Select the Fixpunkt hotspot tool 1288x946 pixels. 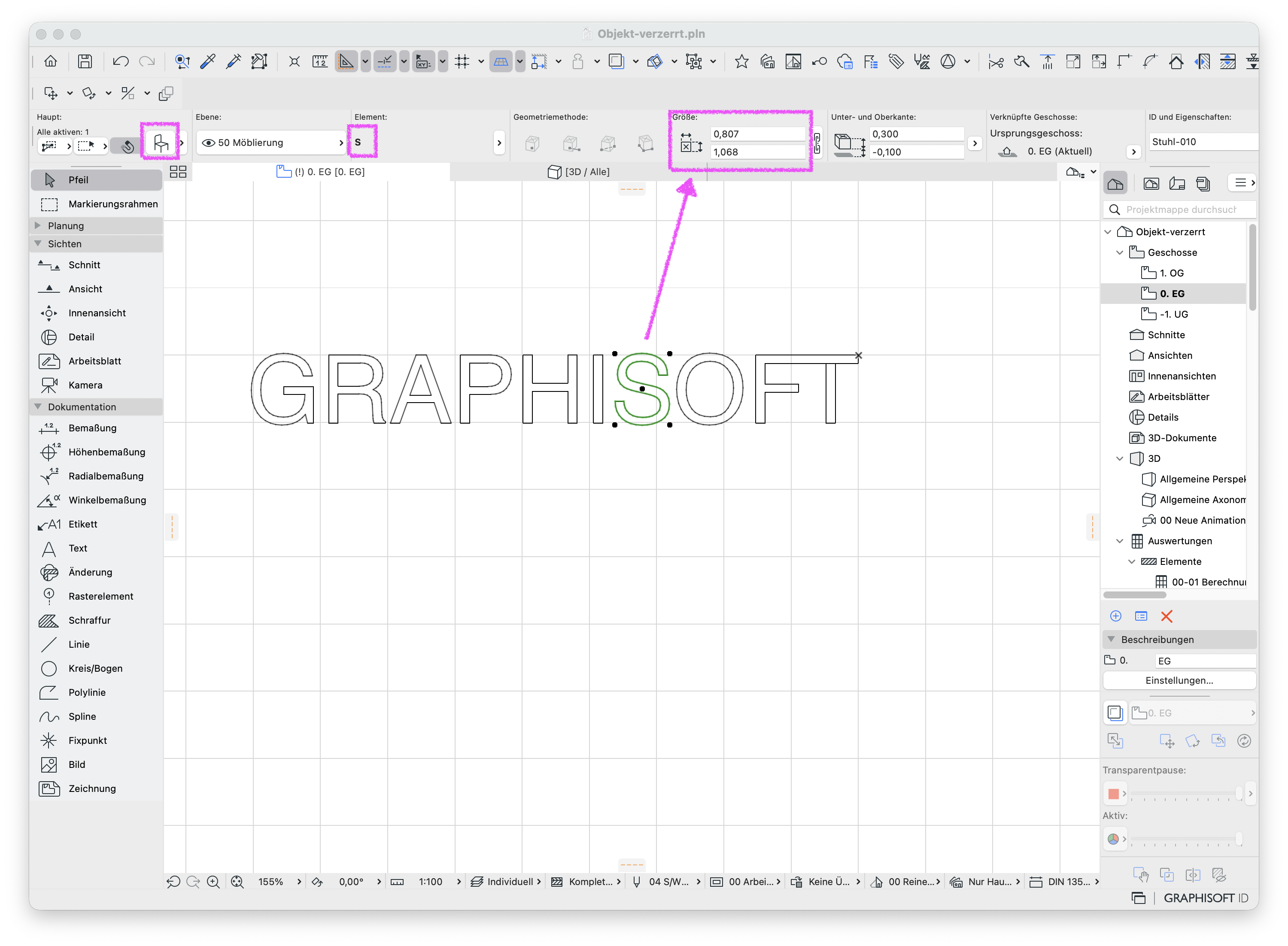click(96, 741)
